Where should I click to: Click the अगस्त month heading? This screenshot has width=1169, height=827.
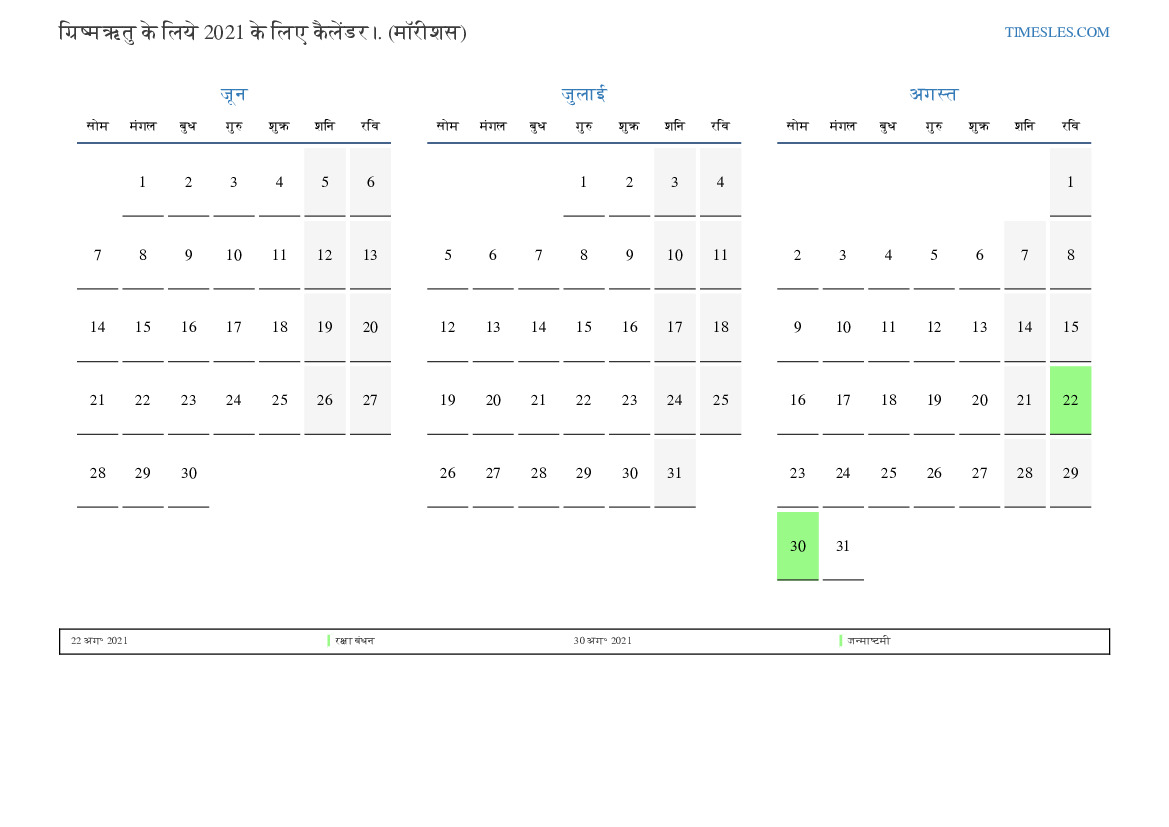point(933,95)
